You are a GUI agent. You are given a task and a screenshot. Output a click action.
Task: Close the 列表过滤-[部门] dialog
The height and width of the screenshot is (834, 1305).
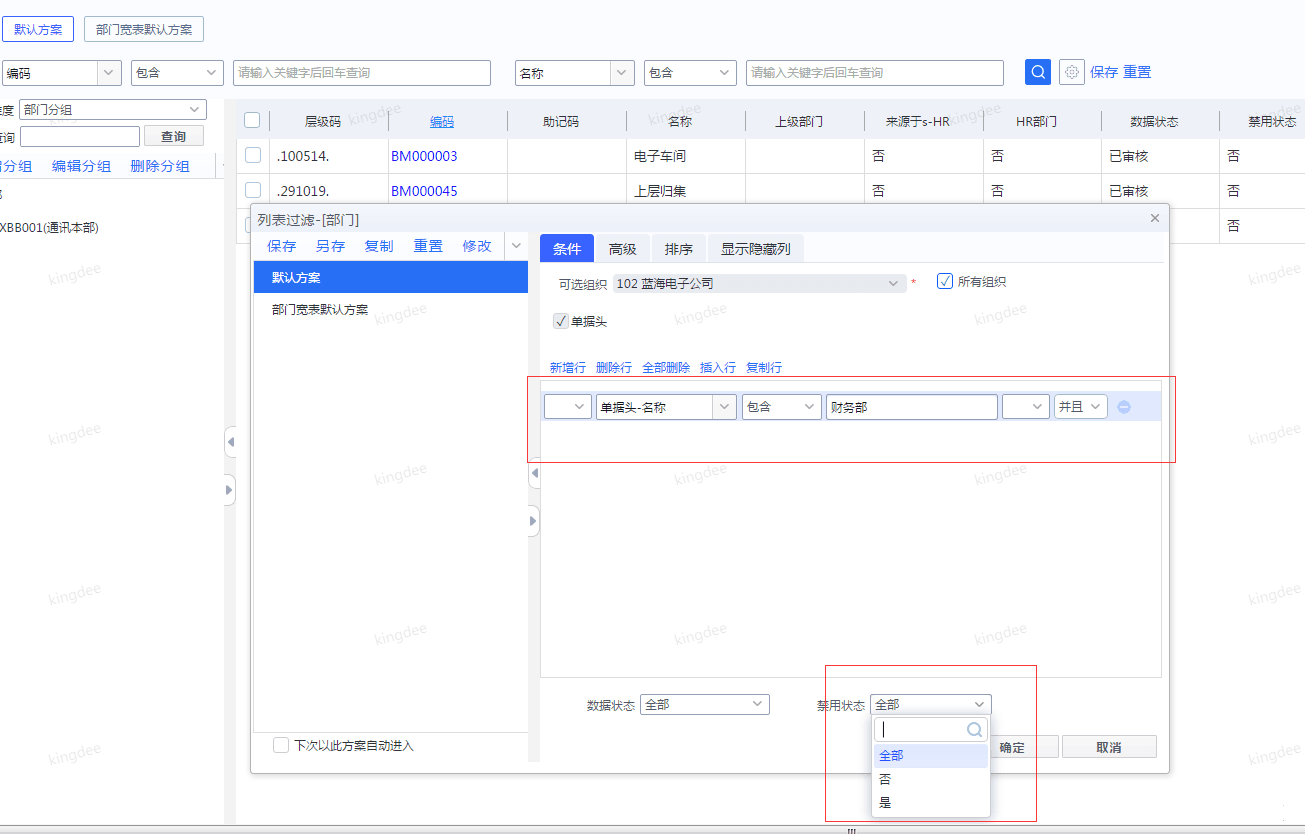[x=1154, y=217]
